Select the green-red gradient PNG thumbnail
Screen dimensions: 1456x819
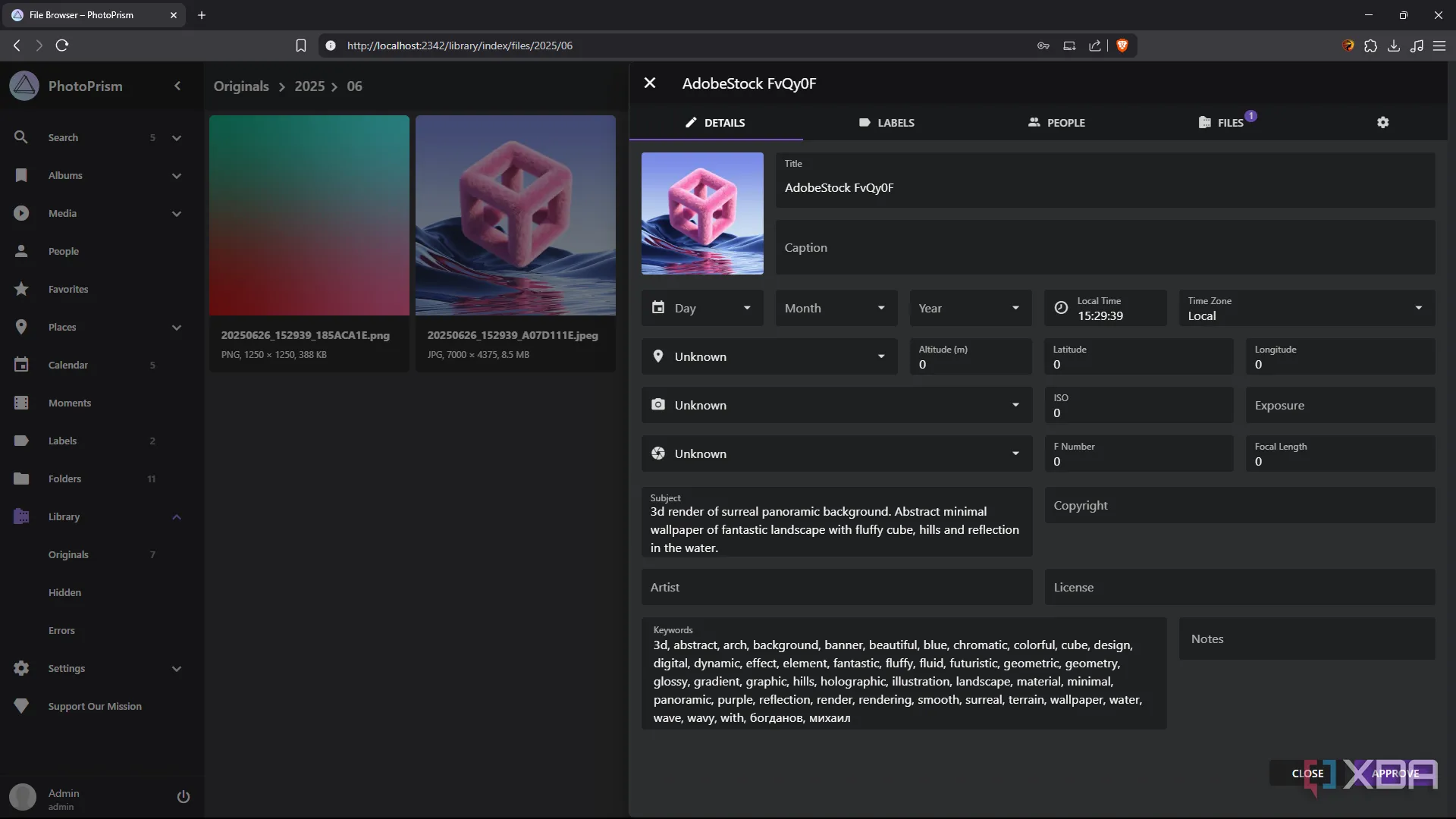click(309, 215)
